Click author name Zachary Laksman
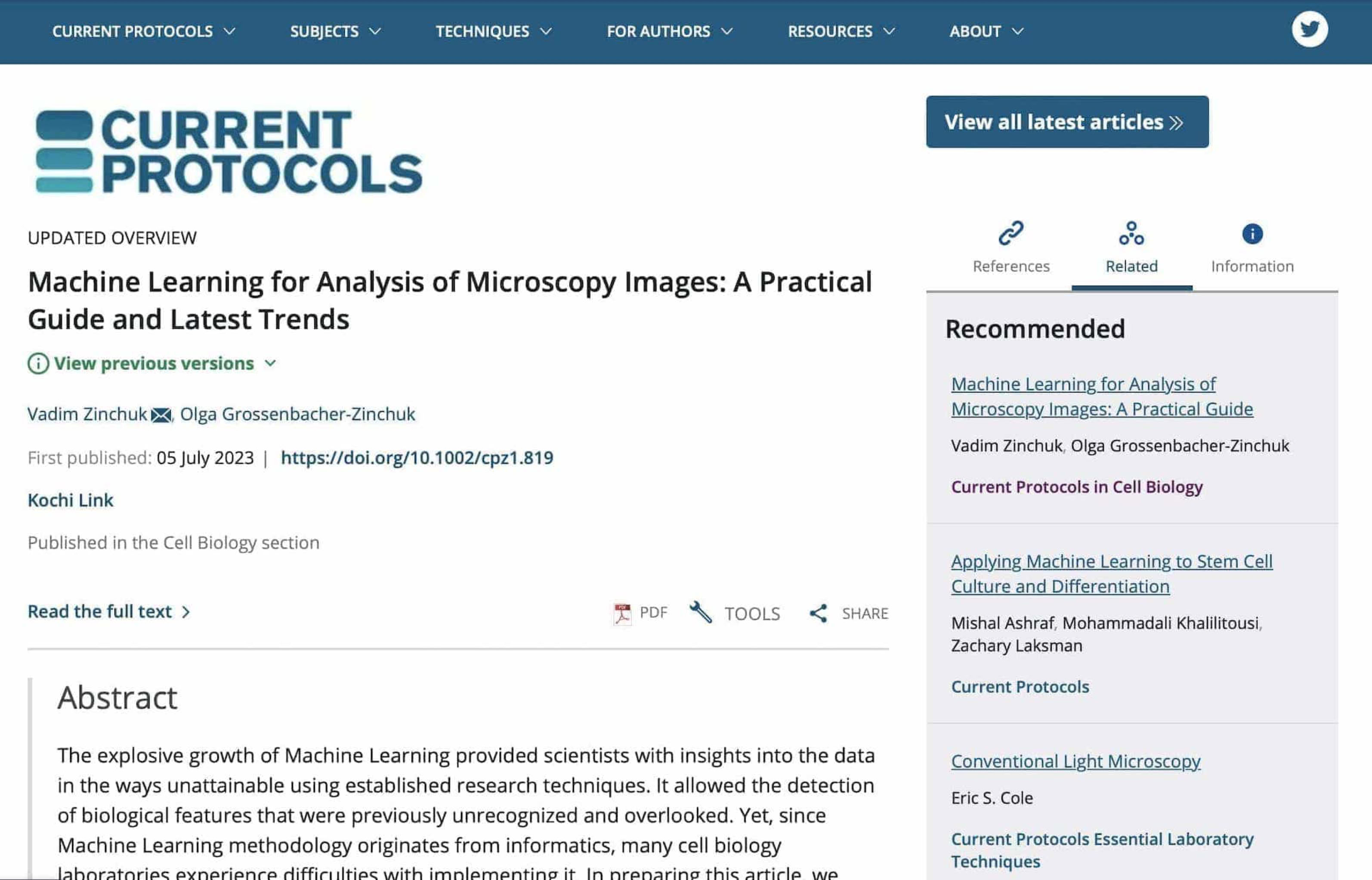Viewport: 1372px width, 880px height. (1016, 646)
